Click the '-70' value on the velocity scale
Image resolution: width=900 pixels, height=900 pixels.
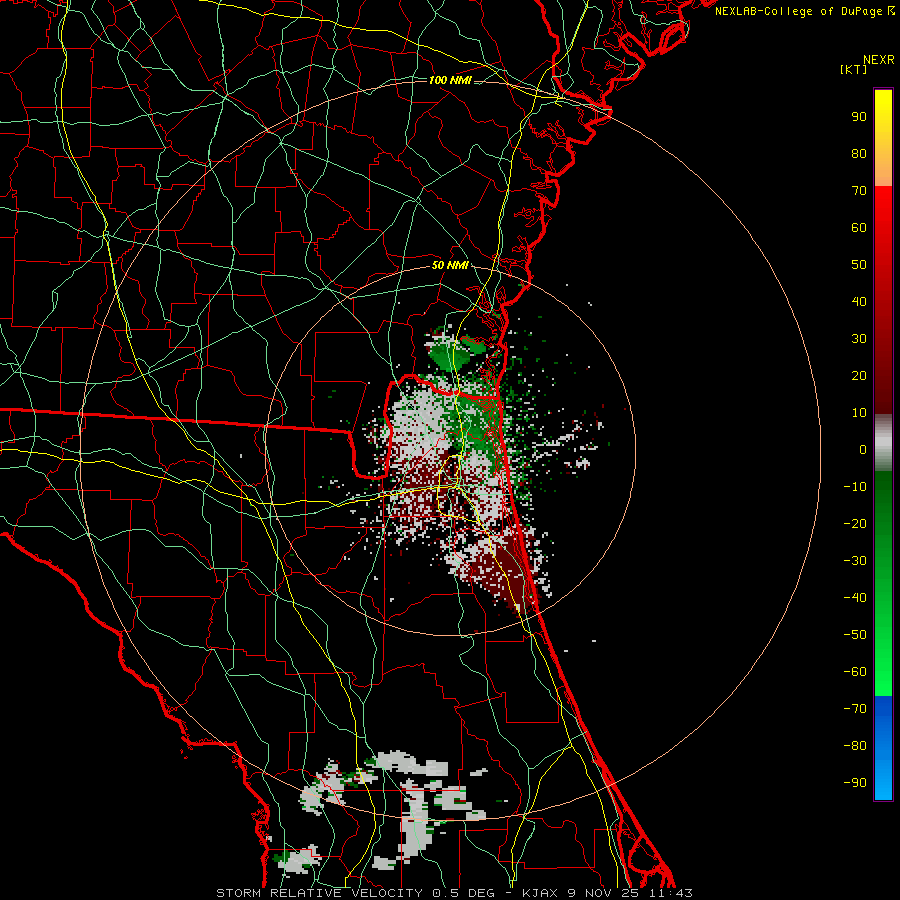point(855,709)
